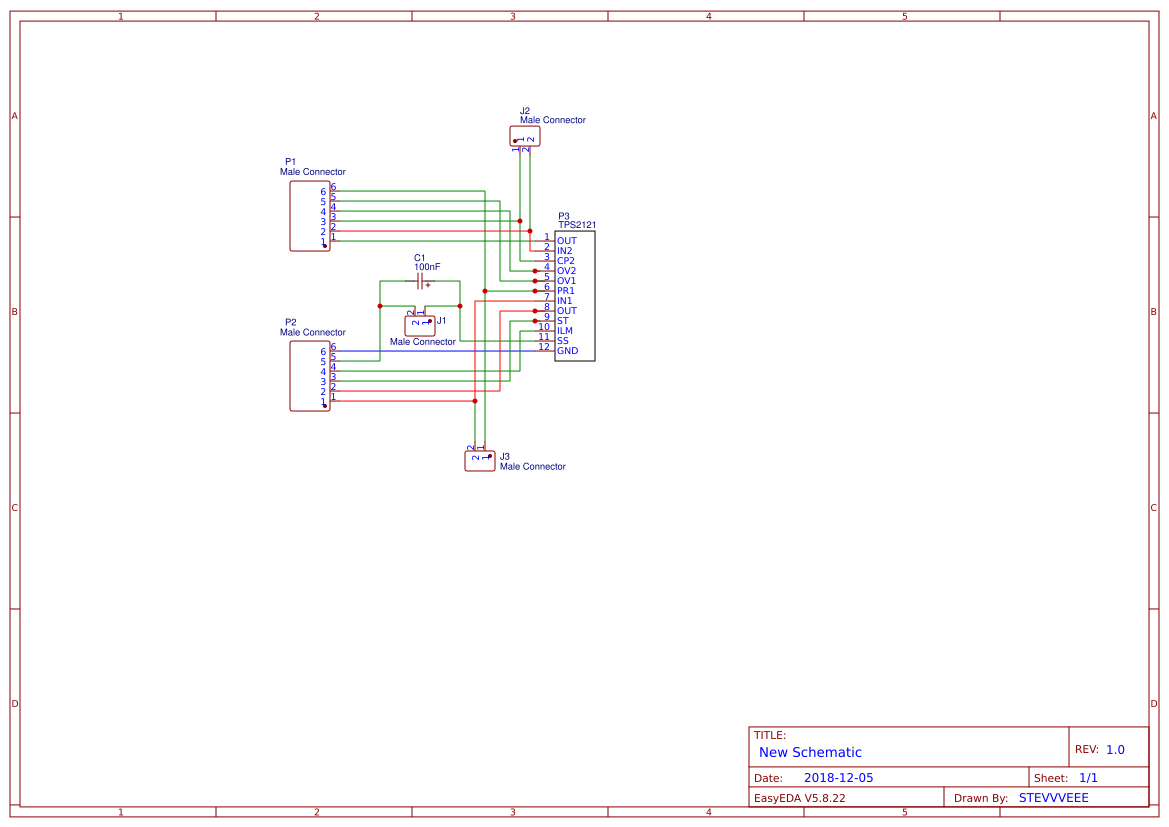Click the ground symbol under connector P1
Viewport: 1169px width, 827px height.
(x=323, y=246)
